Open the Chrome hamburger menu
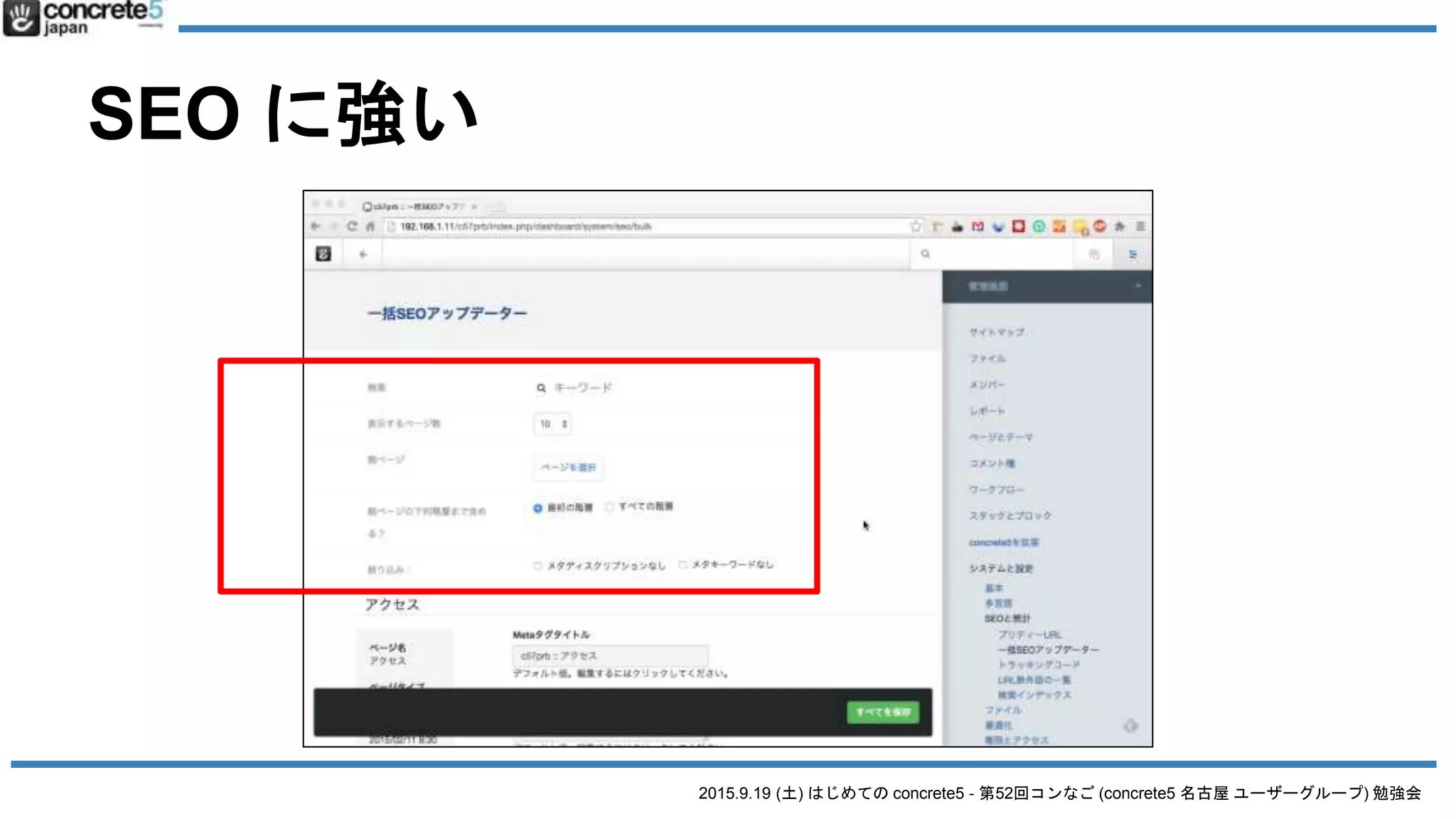The image size is (1456, 819). (x=1140, y=226)
